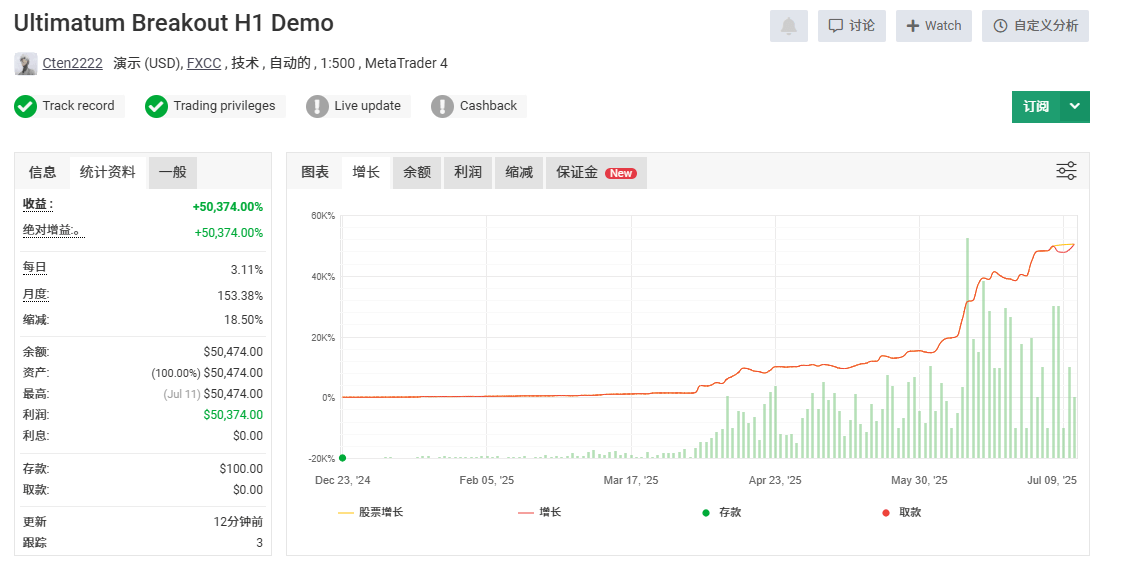Expand the 订阅 button dropdown arrow
1128x573 pixels.
(x=1075, y=106)
